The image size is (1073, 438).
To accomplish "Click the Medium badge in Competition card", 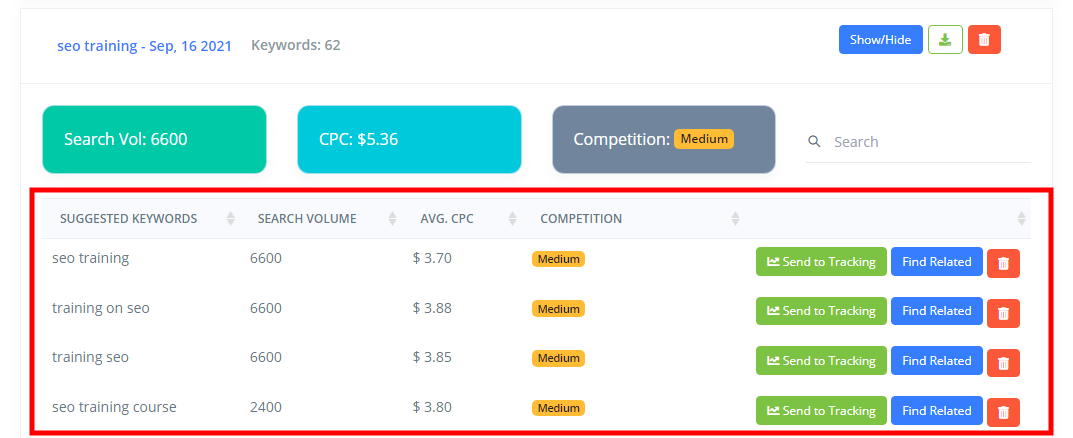I will coord(703,139).
